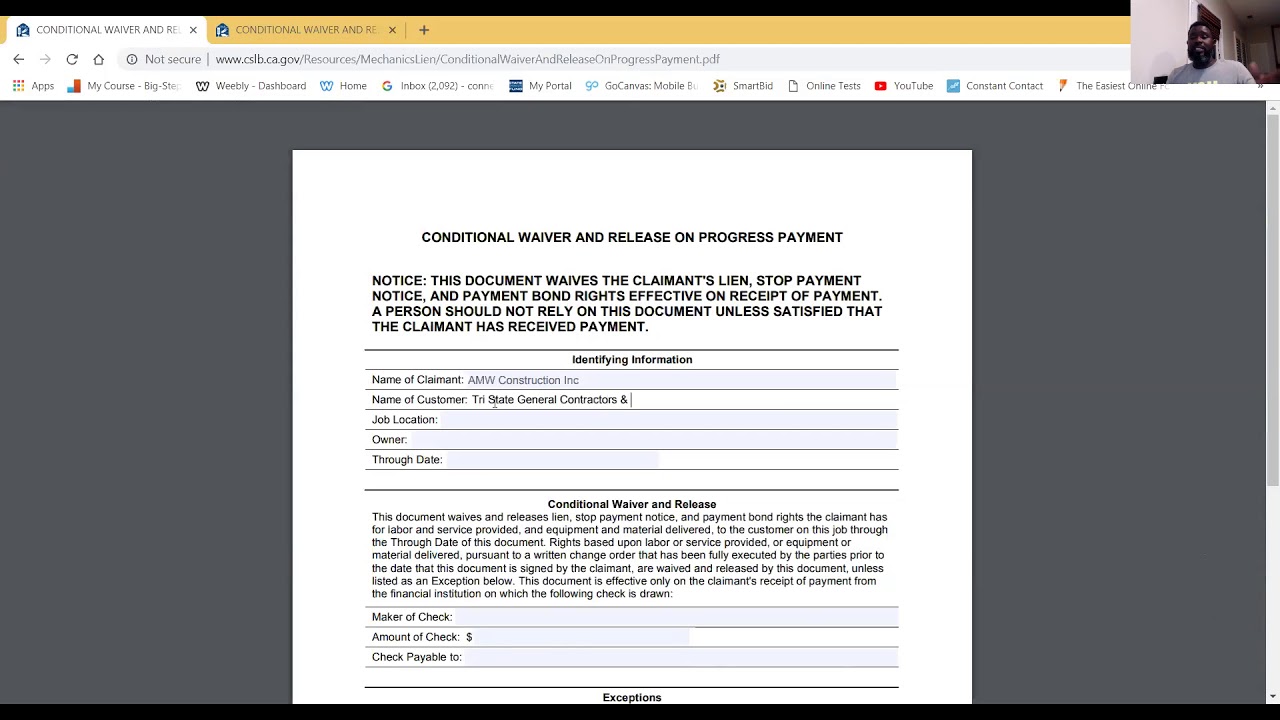Open the SmartBid bookmark
Viewport: 1280px width, 720px height.
tap(743, 86)
